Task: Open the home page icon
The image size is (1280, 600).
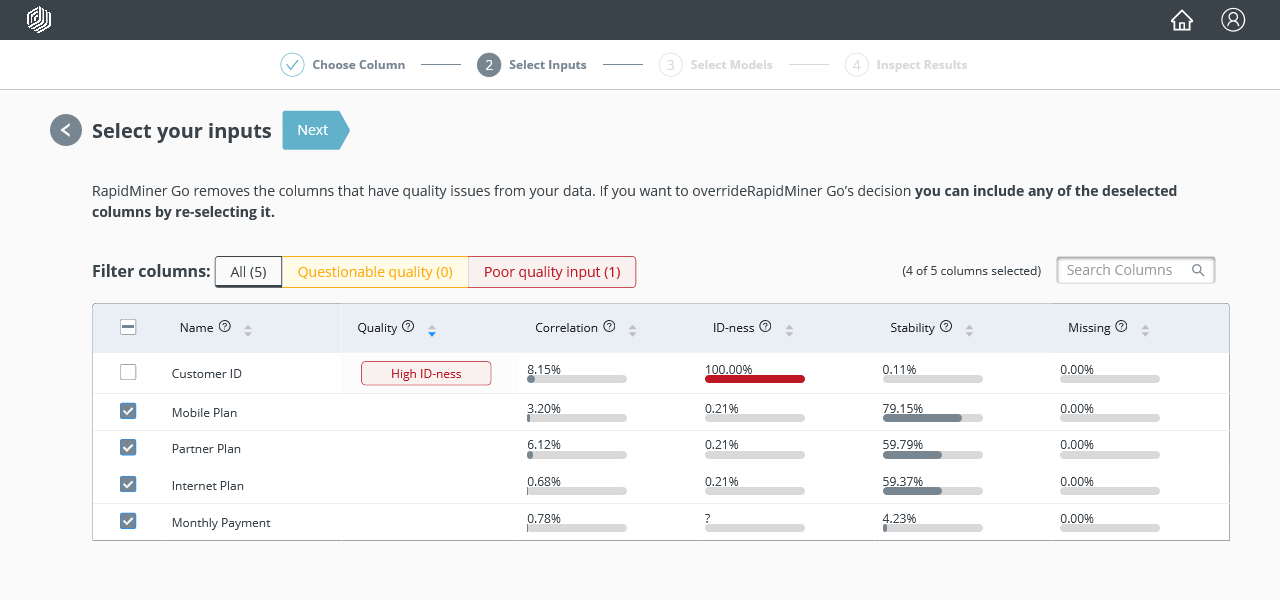Action: [1182, 20]
